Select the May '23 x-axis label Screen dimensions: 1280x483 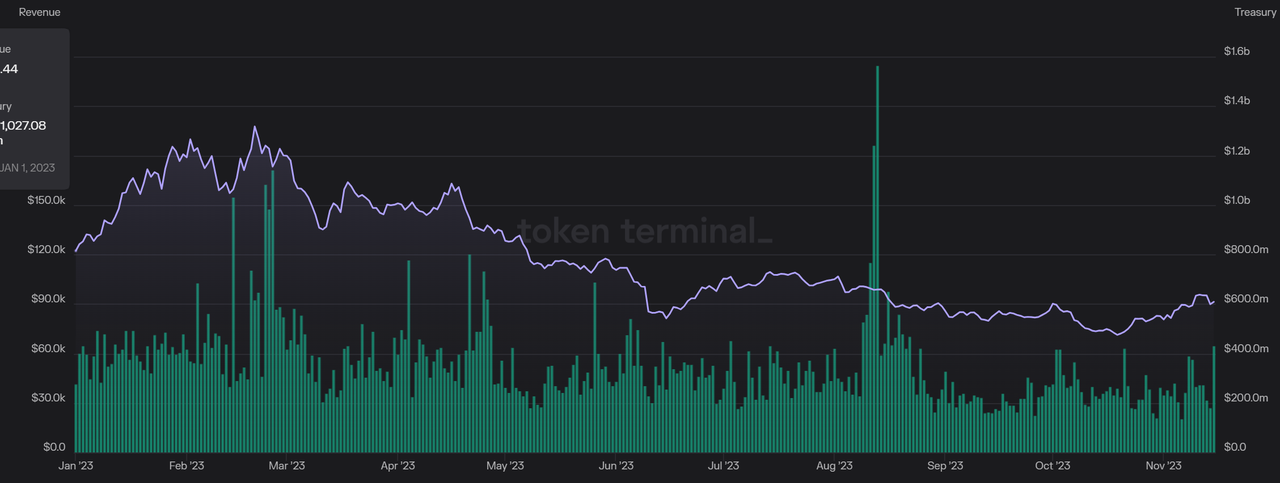point(504,466)
